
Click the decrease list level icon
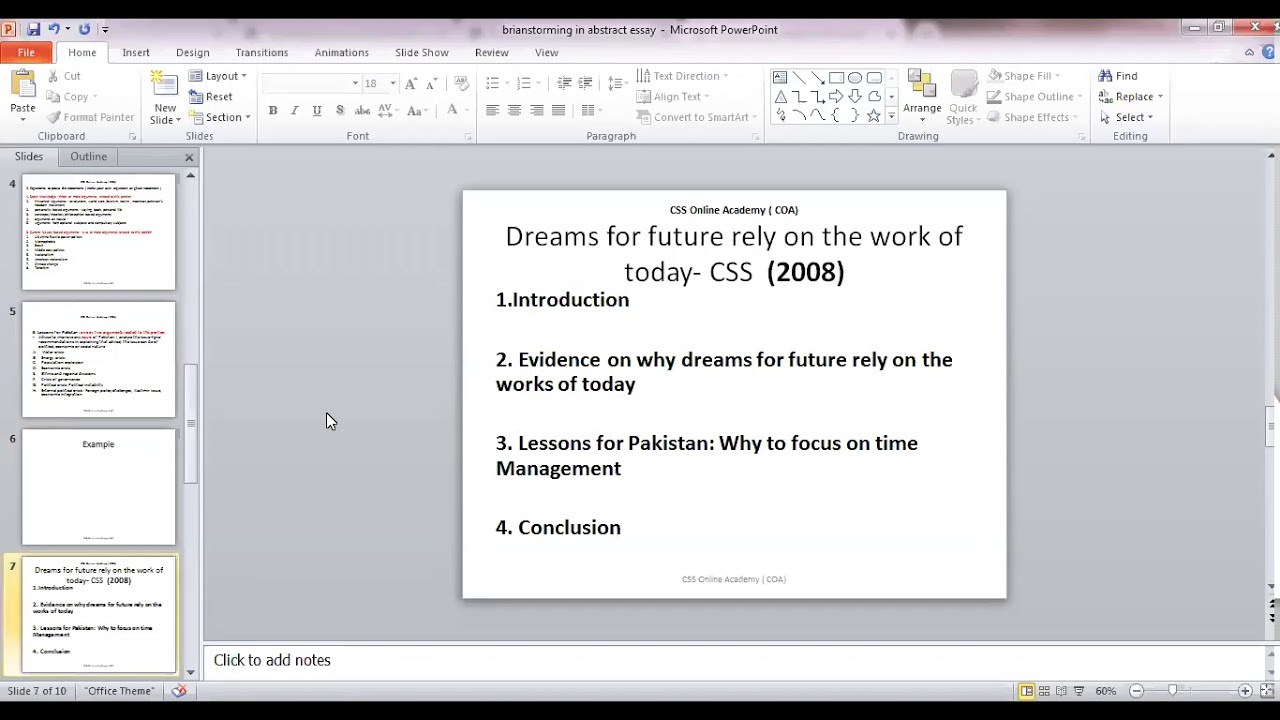(564, 83)
